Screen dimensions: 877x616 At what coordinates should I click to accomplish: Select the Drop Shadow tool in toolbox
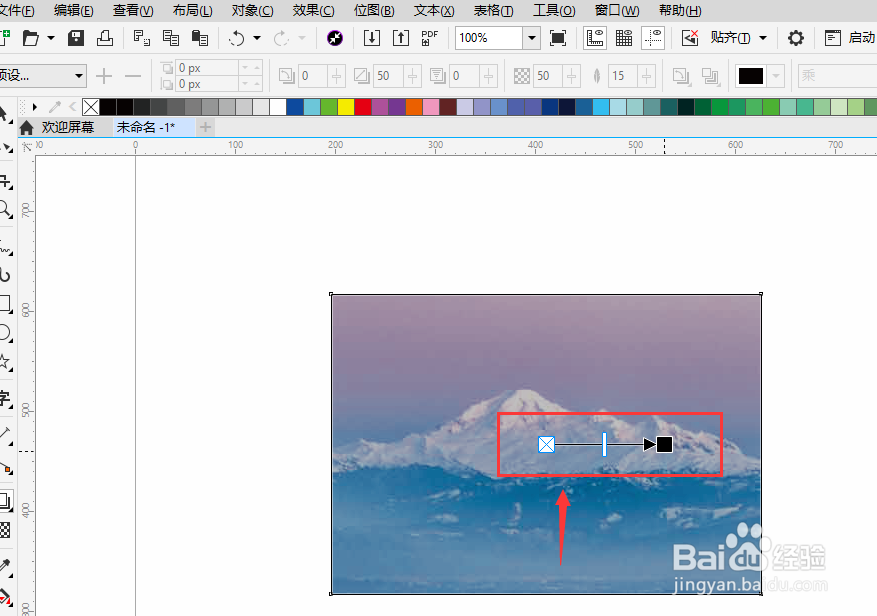(6, 501)
